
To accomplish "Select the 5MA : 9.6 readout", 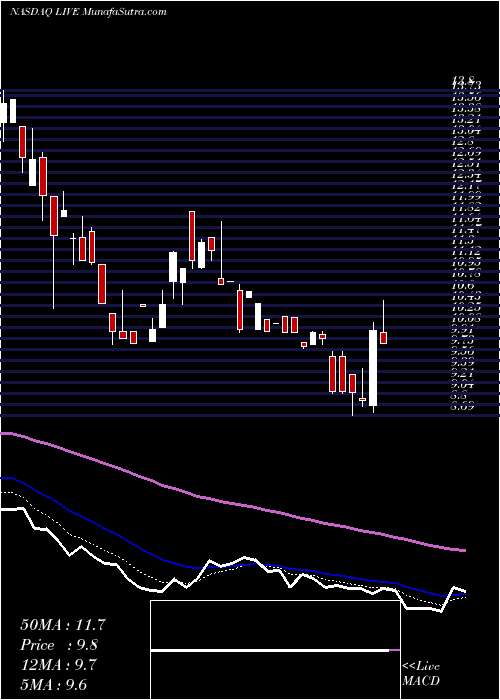I will point(56,684).
